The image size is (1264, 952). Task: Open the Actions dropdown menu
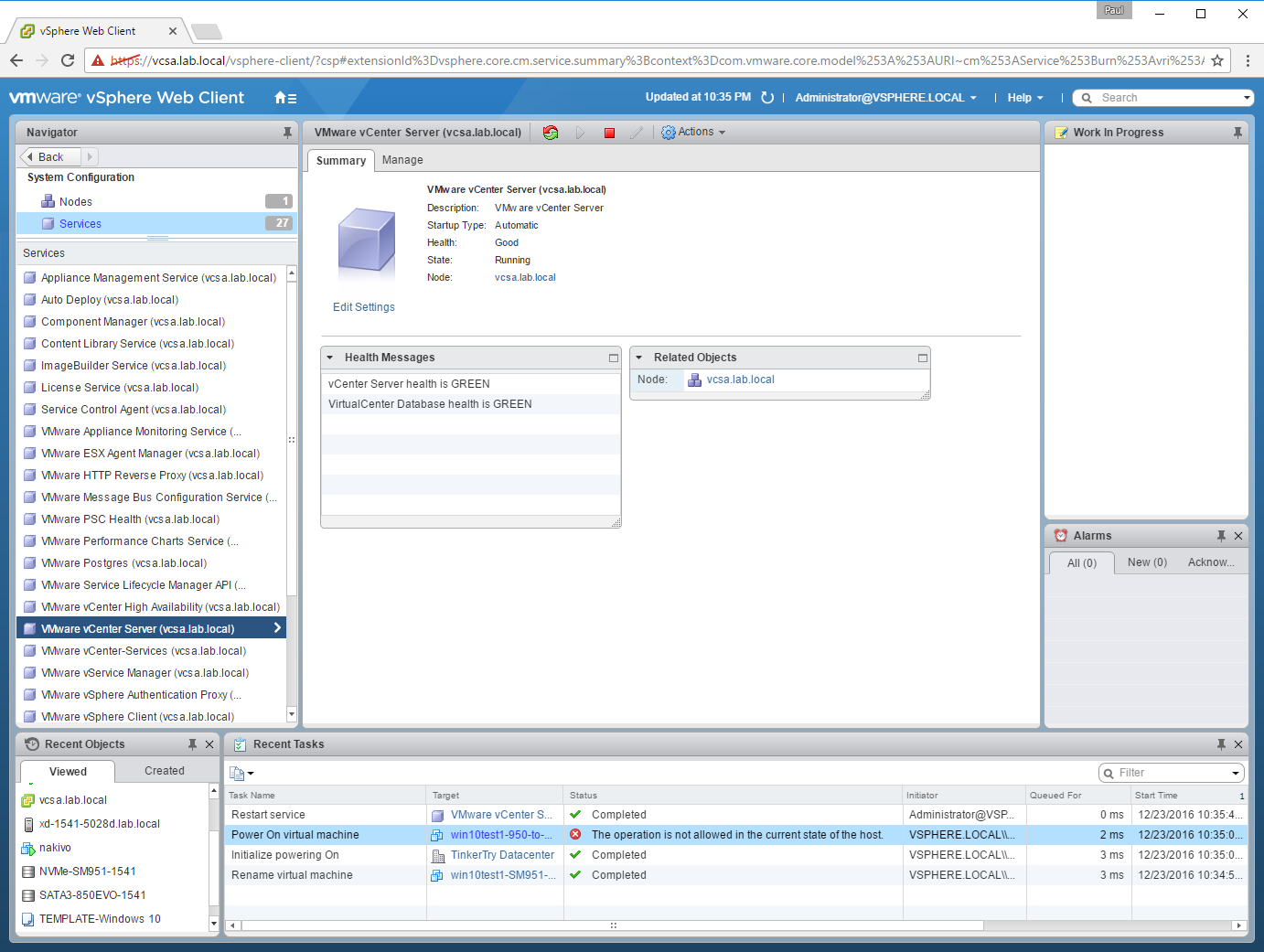coord(693,133)
